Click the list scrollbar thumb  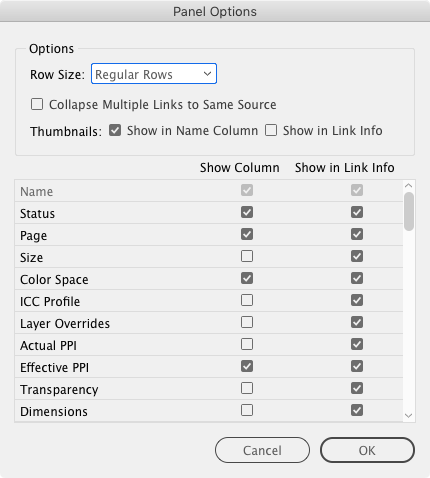[x=409, y=211]
